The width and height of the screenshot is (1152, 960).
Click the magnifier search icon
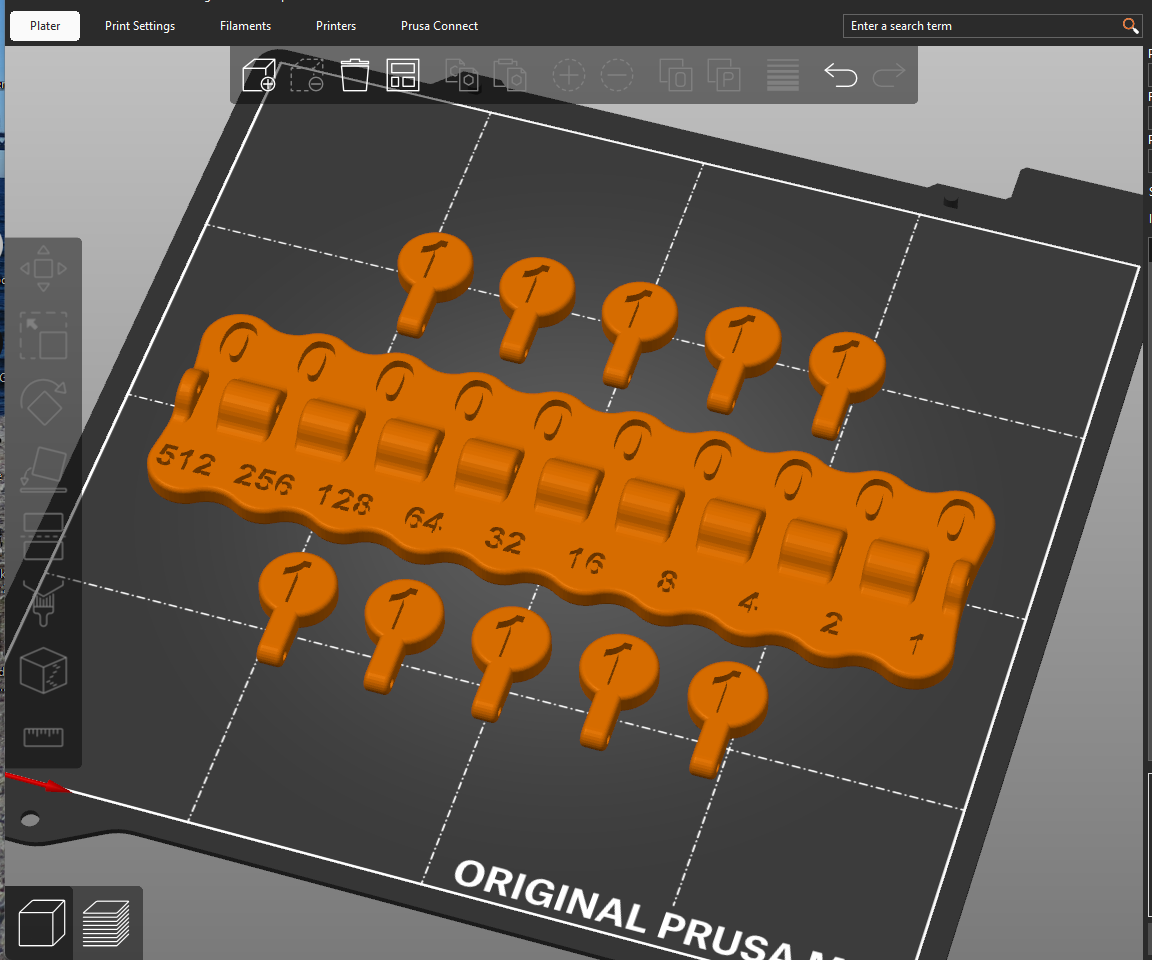click(1130, 26)
